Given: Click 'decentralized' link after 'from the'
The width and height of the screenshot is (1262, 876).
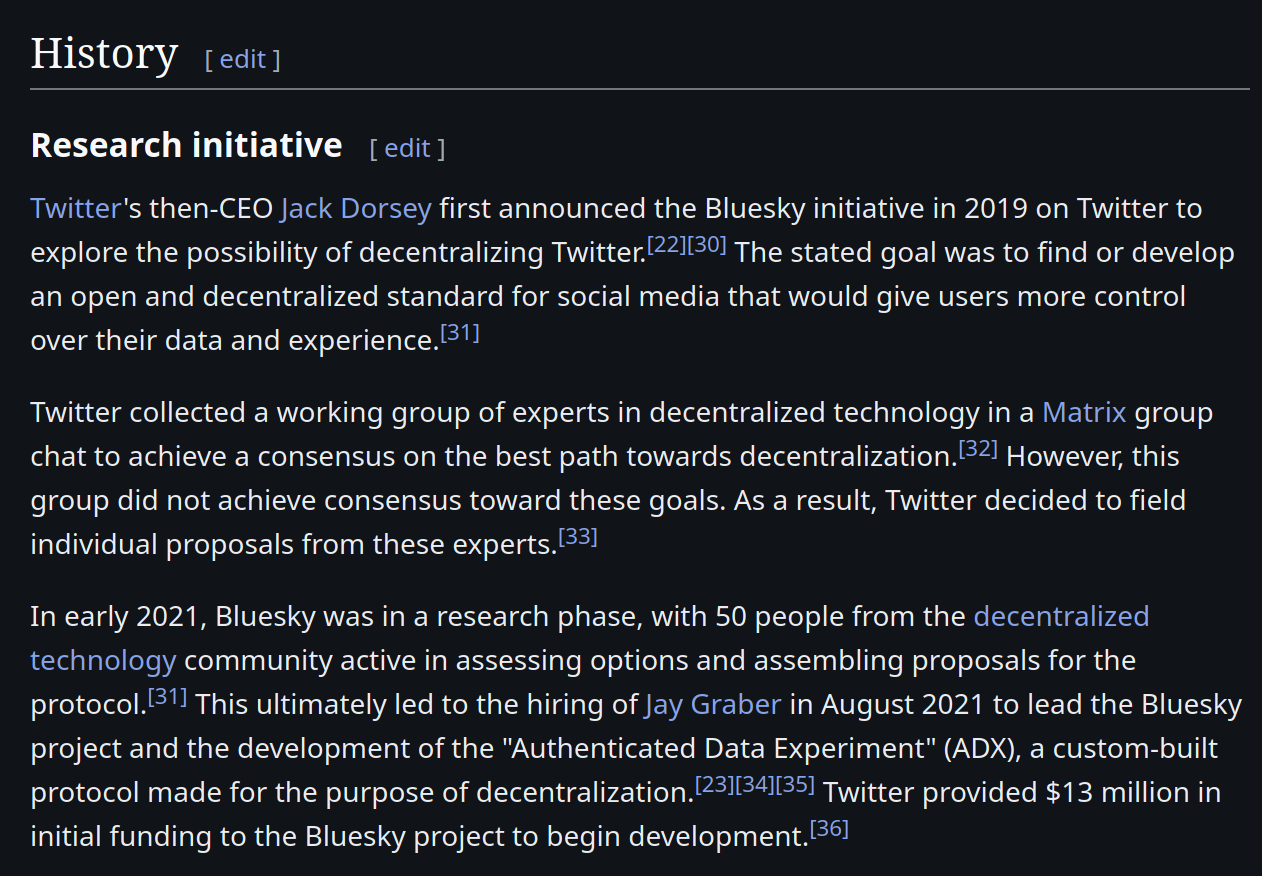Looking at the screenshot, I should 1061,617.
